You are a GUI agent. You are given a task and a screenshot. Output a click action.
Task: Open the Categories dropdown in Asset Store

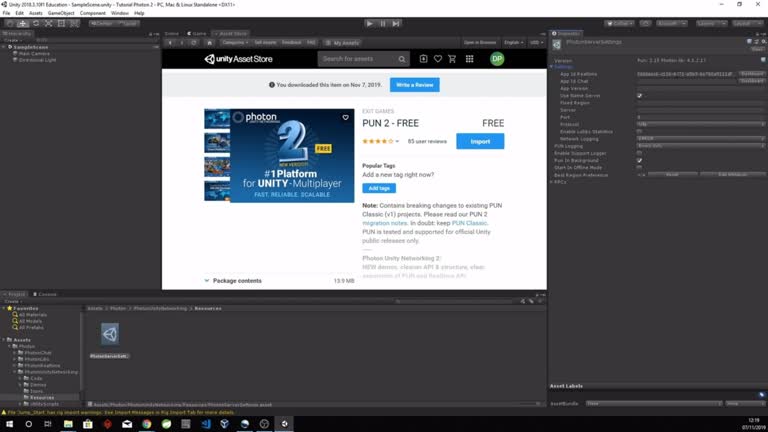(x=235, y=43)
